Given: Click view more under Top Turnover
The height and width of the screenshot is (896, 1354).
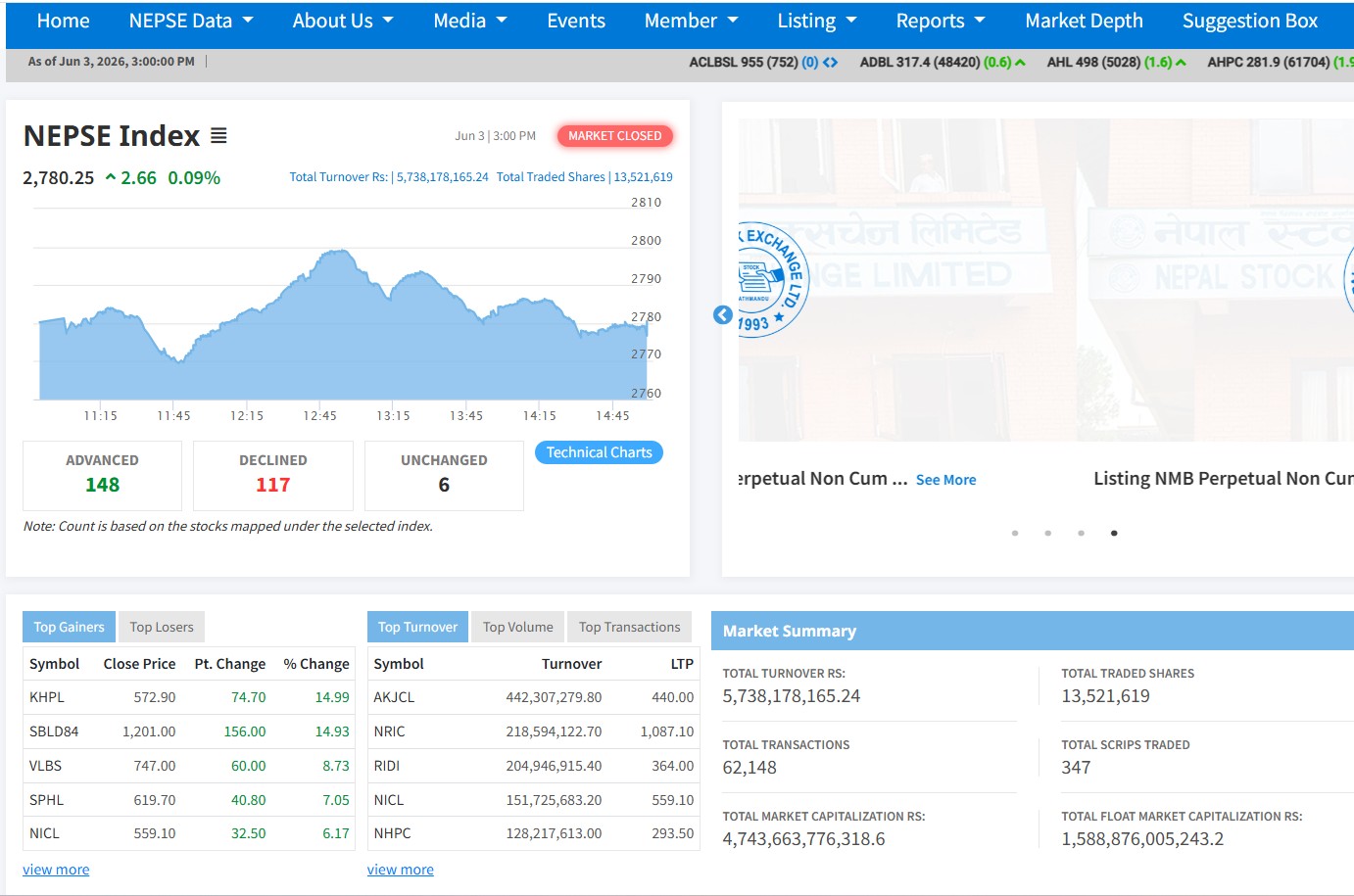Looking at the screenshot, I should point(401,870).
